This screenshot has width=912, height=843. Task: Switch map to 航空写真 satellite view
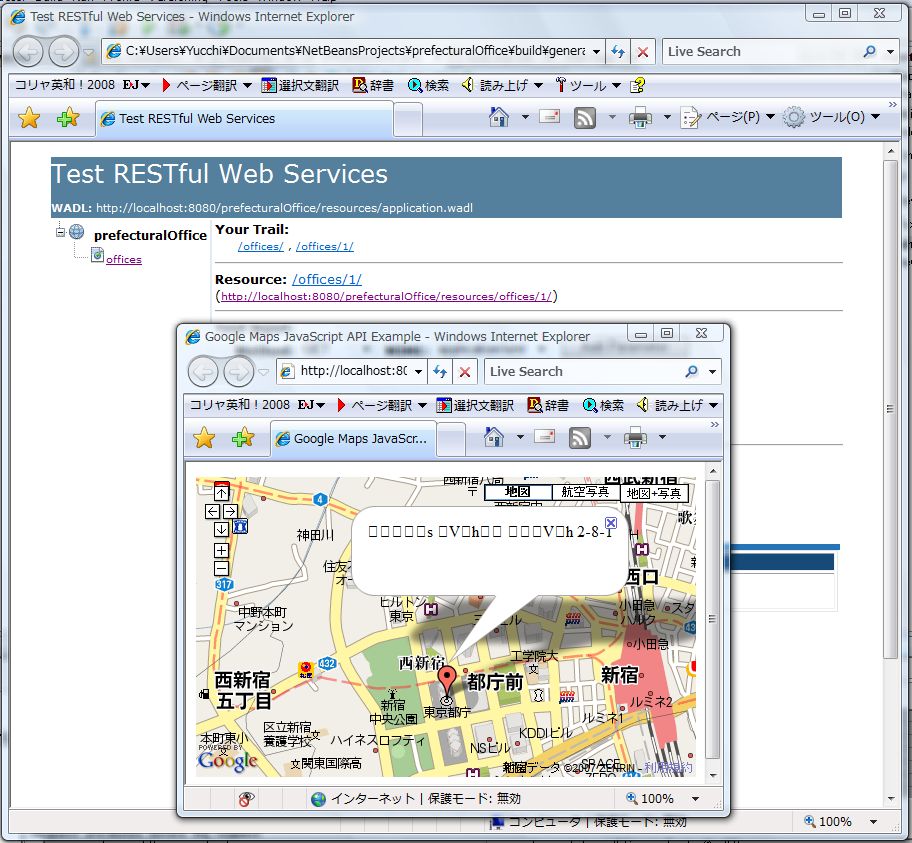[585, 492]
